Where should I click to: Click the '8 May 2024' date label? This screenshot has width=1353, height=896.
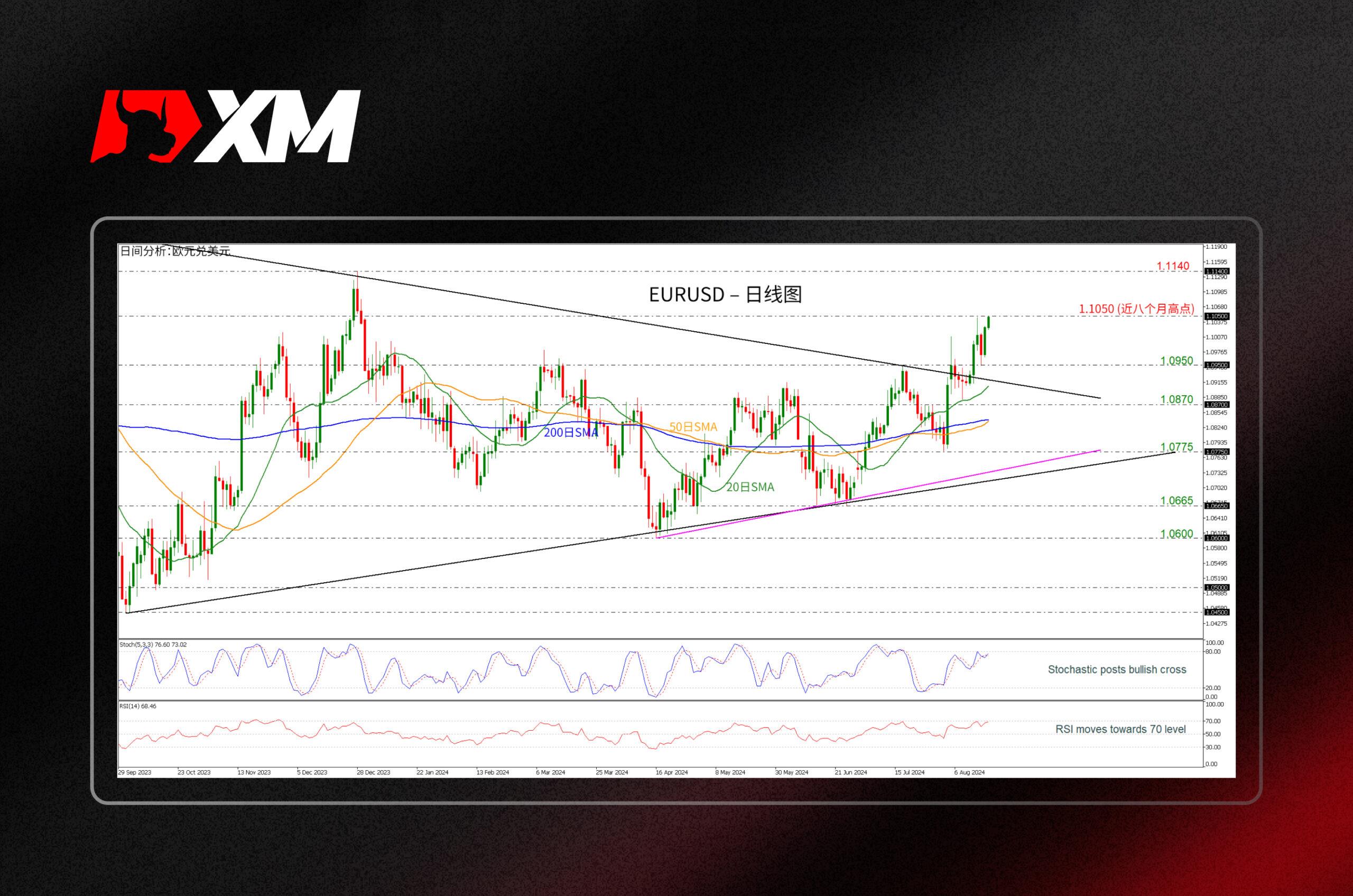coord(730,772)
